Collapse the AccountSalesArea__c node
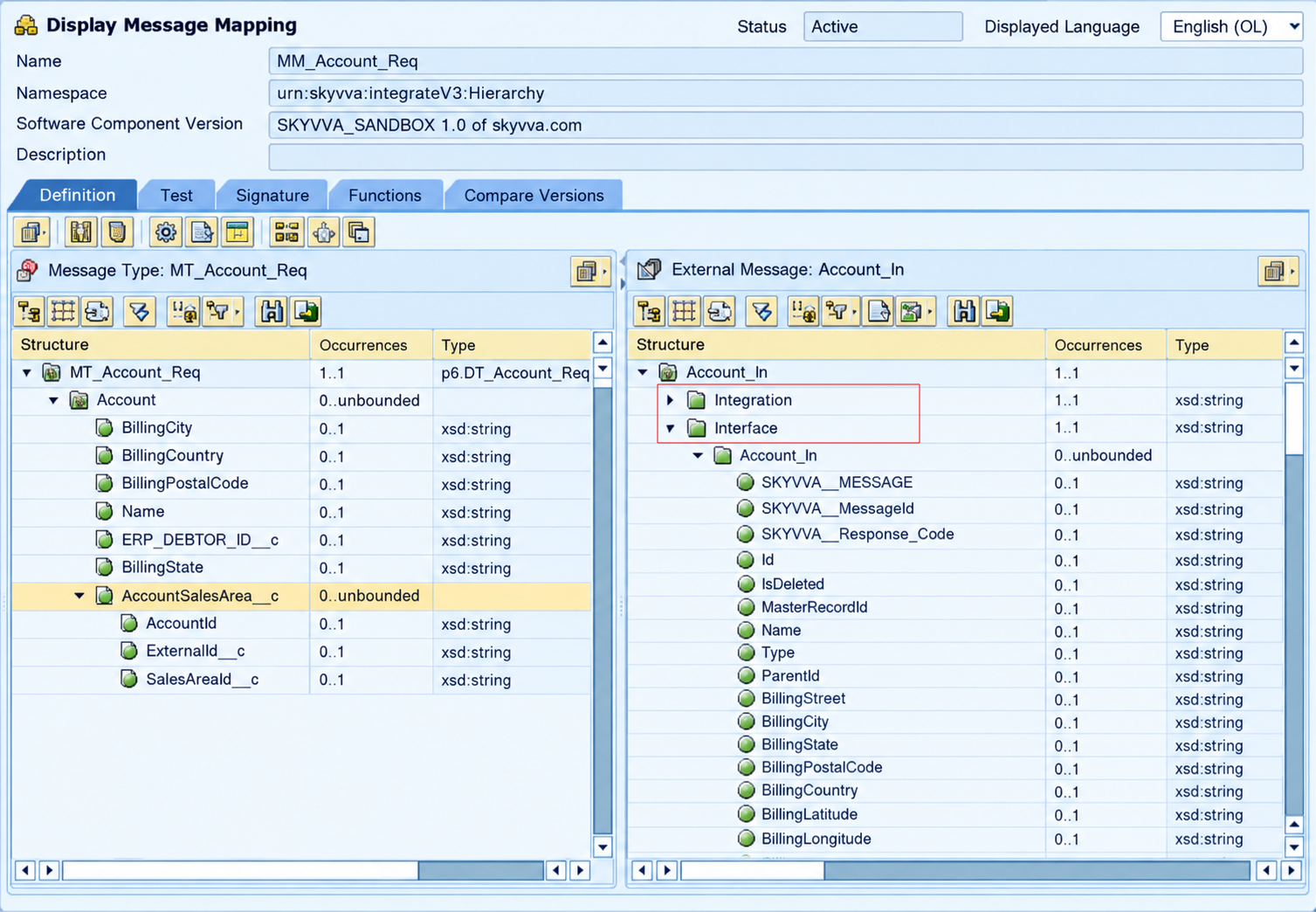This screenshot has width=1316, height=912. tap(79, 596)
